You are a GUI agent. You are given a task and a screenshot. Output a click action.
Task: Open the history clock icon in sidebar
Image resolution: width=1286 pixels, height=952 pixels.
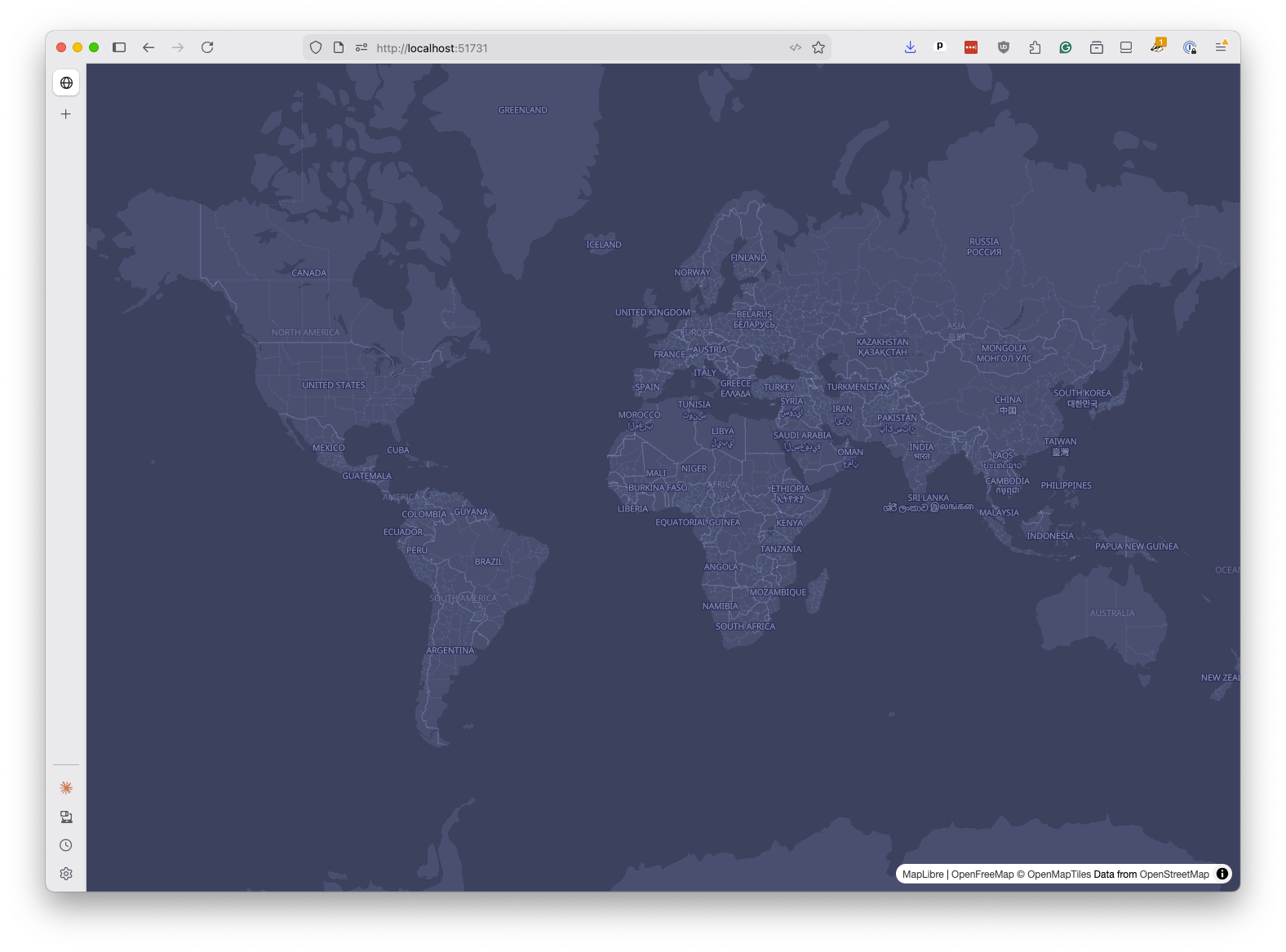(x=66, y=845)
